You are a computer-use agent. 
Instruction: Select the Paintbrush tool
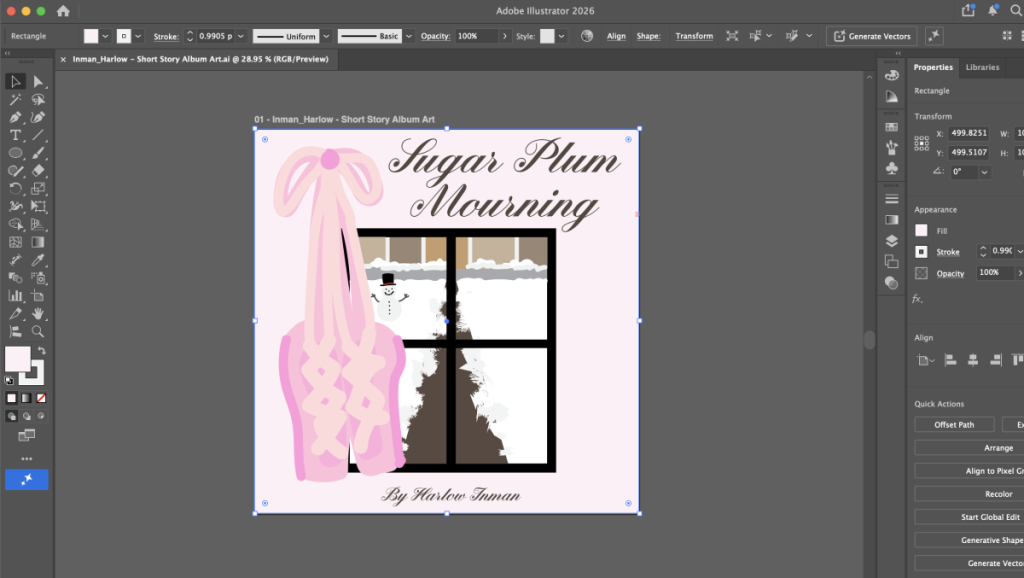coord(38,153)
